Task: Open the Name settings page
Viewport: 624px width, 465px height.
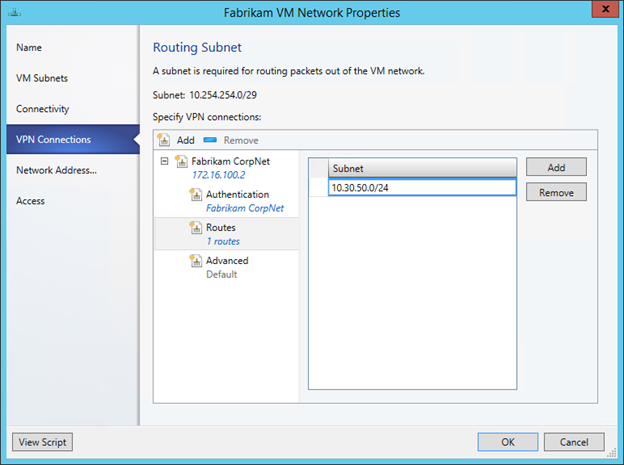Action: tap(29, 47)
